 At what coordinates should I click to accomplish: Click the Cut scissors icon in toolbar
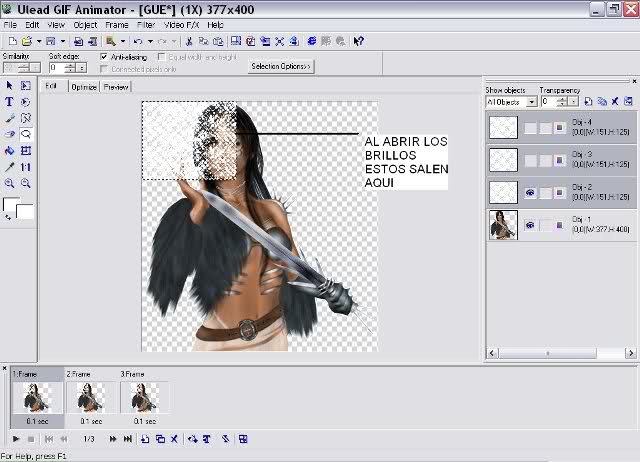point(189,41)
